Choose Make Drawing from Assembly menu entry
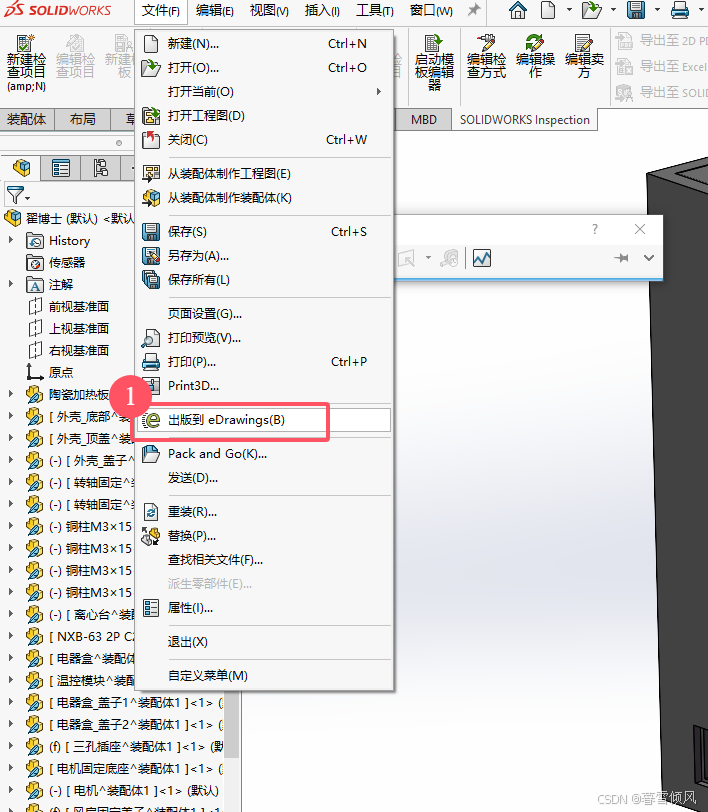This screenshot has width=708, height=812. pos(264,174)
